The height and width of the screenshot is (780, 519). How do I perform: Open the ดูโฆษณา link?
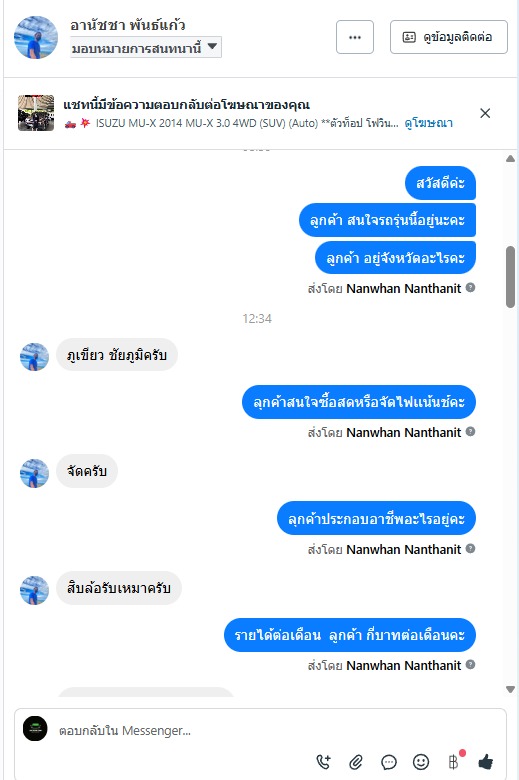(x=428, y=123)
